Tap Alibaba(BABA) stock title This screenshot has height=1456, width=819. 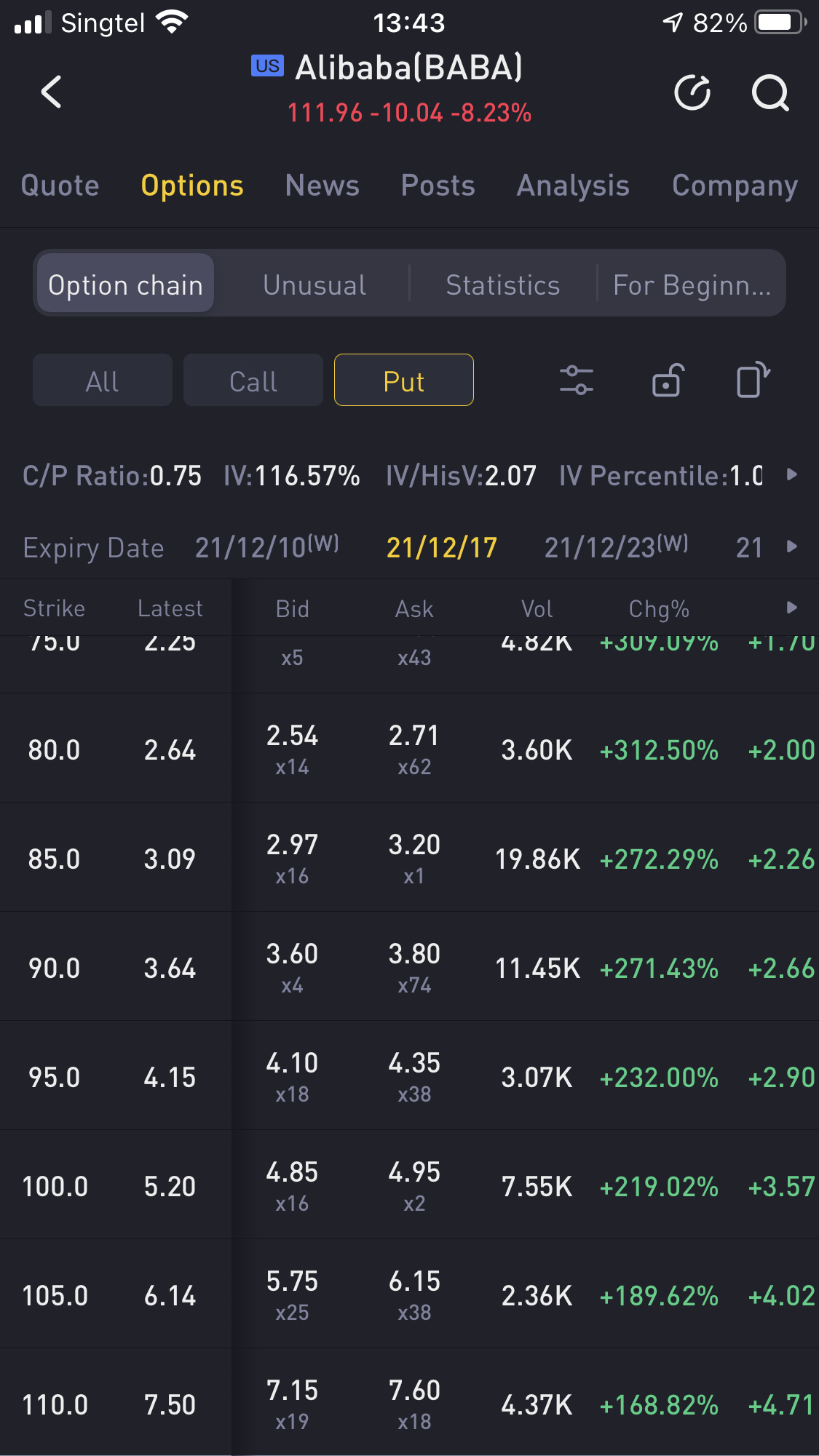point(409,68)
